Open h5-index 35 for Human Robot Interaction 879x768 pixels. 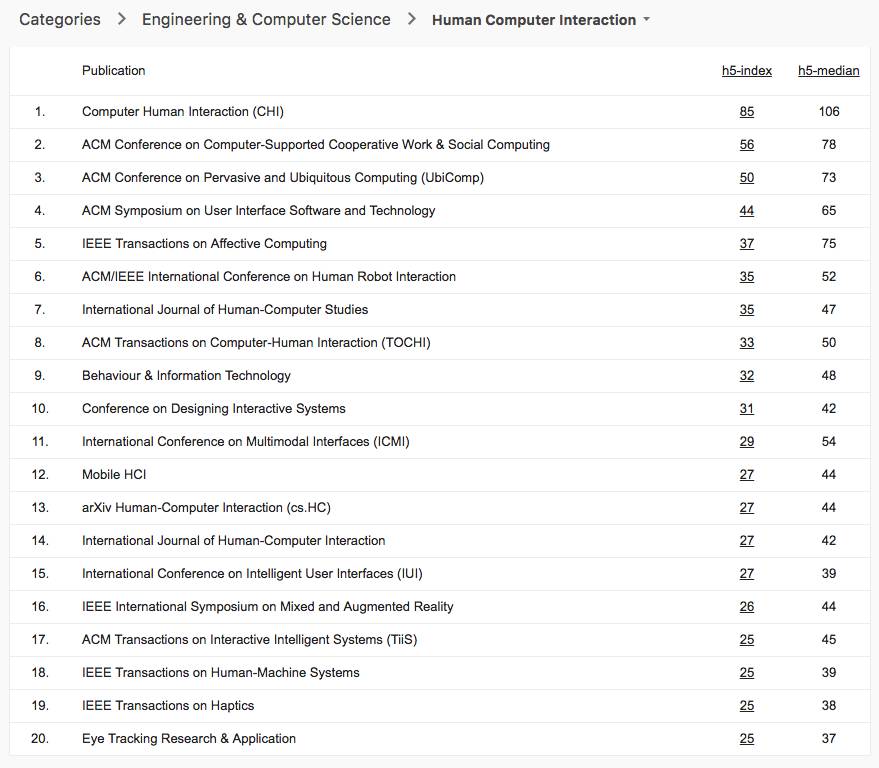(x=747, y=277)
